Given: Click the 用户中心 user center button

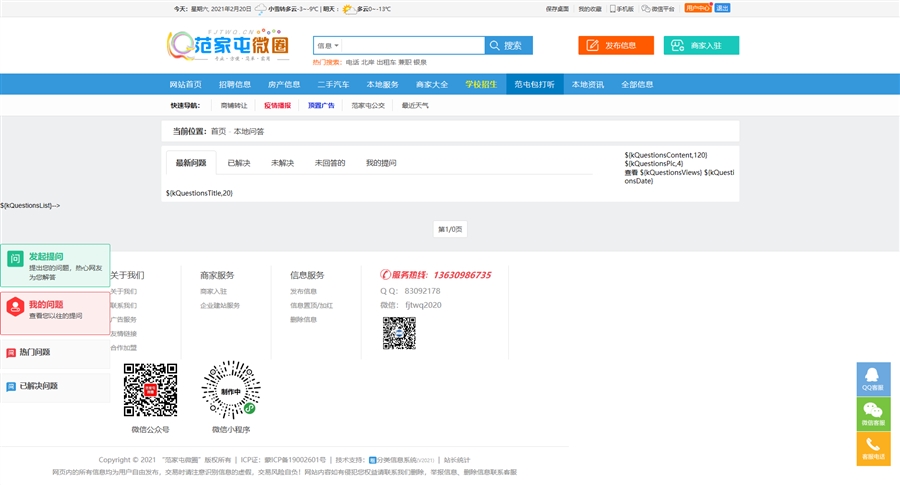Looking at the screenshot, I should point(698,8).
